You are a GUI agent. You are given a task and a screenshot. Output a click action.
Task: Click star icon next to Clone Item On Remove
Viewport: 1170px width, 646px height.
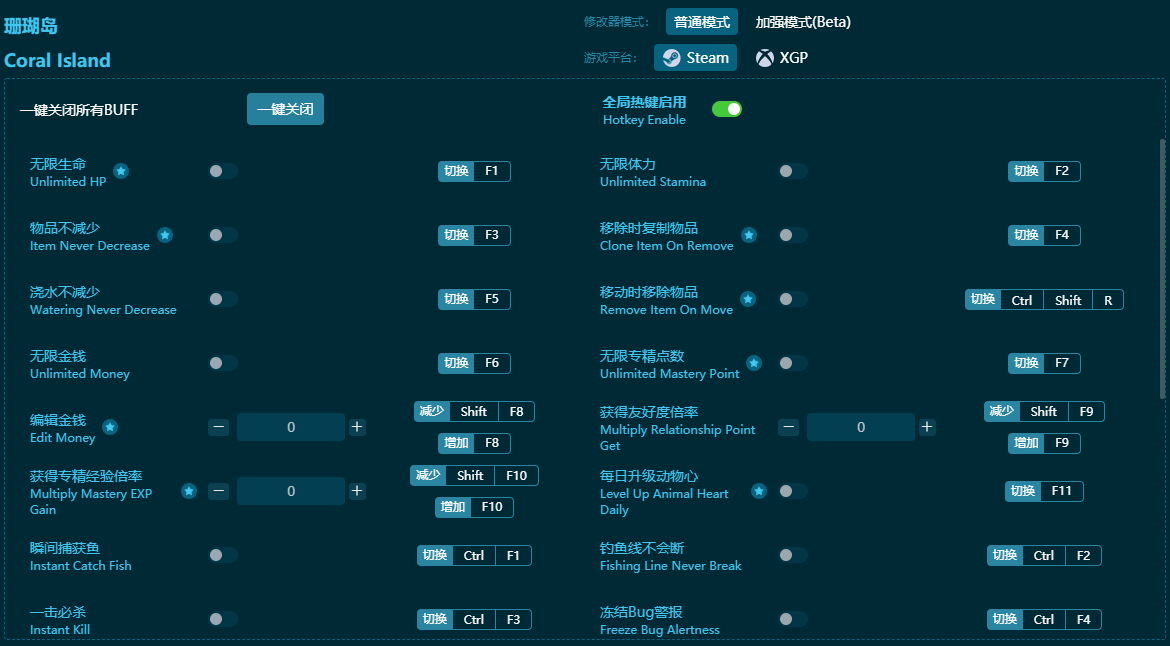pos(749,235)
